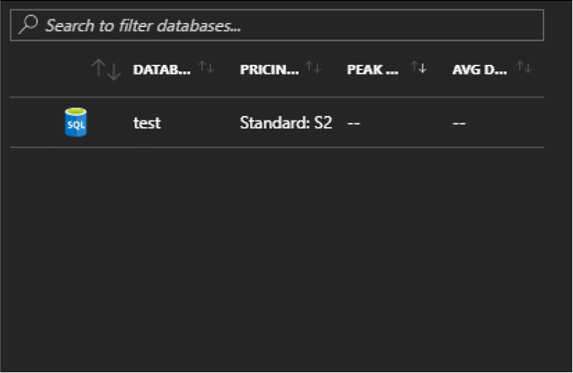Screen dimensions: 573x373
Task: Sort by the AVG D... column header
Action: pyautogui.click(x=479, y=69)
